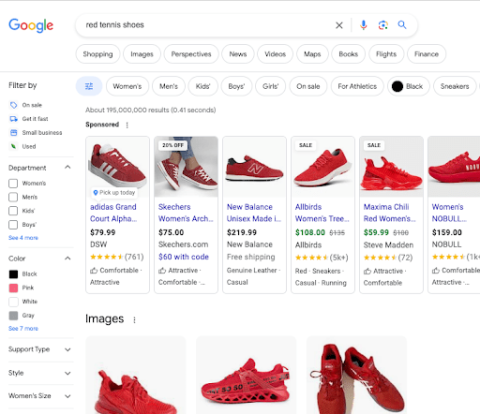Switch to the Shopping tab

98,54
